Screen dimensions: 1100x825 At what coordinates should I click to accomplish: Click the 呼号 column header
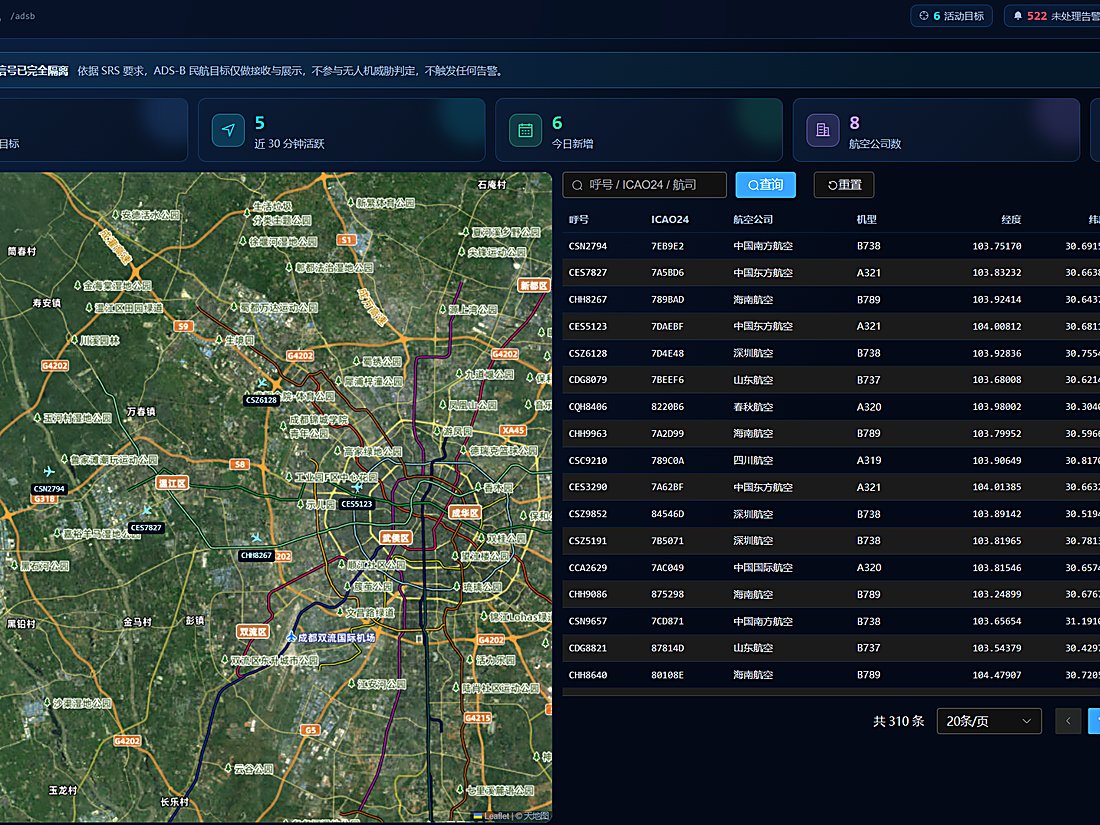tap(579, 220)
